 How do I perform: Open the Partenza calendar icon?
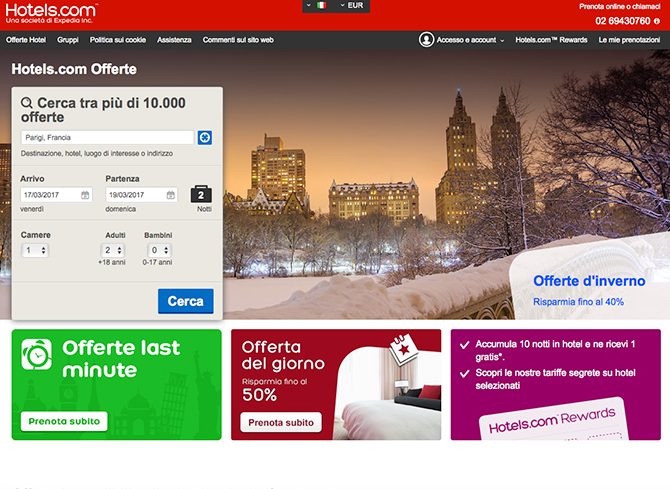pyautogui.click(x=170, y=195)
